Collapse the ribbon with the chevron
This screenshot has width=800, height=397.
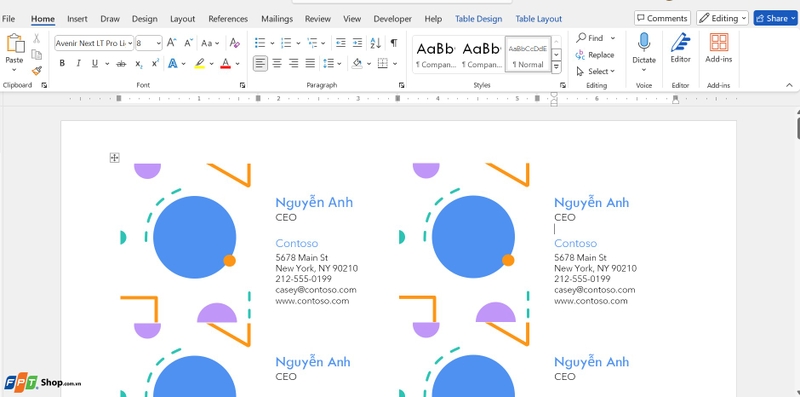coord(789,85)
